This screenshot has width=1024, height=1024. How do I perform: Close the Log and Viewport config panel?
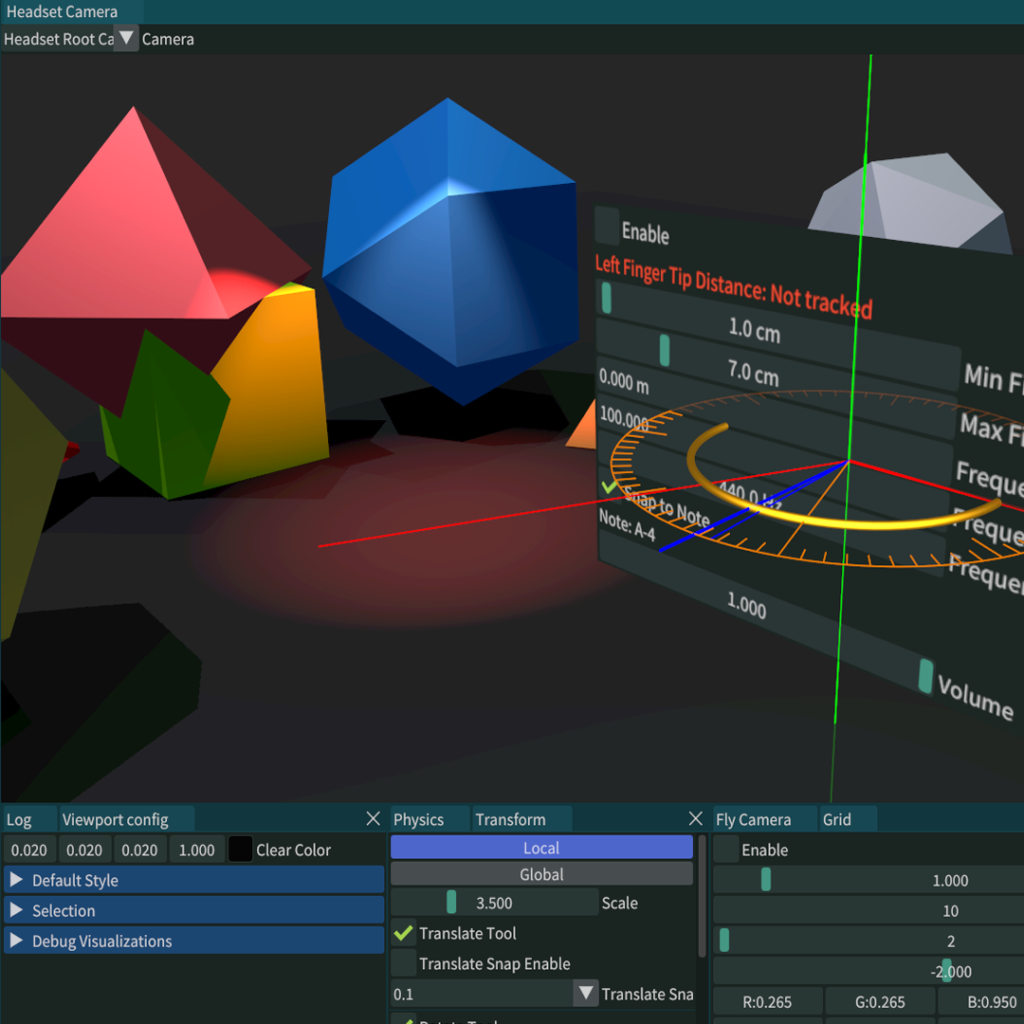click(x=373, y=819)
